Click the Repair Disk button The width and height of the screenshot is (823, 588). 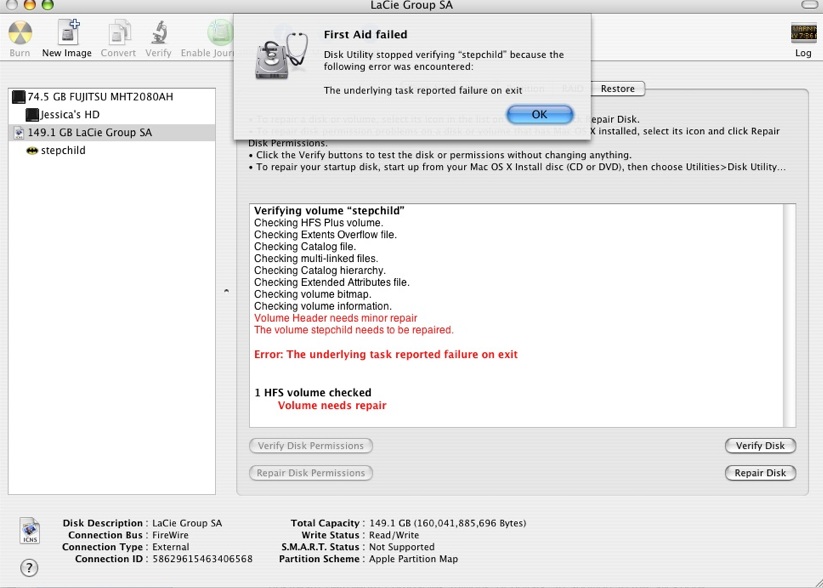tap(760, 473)
